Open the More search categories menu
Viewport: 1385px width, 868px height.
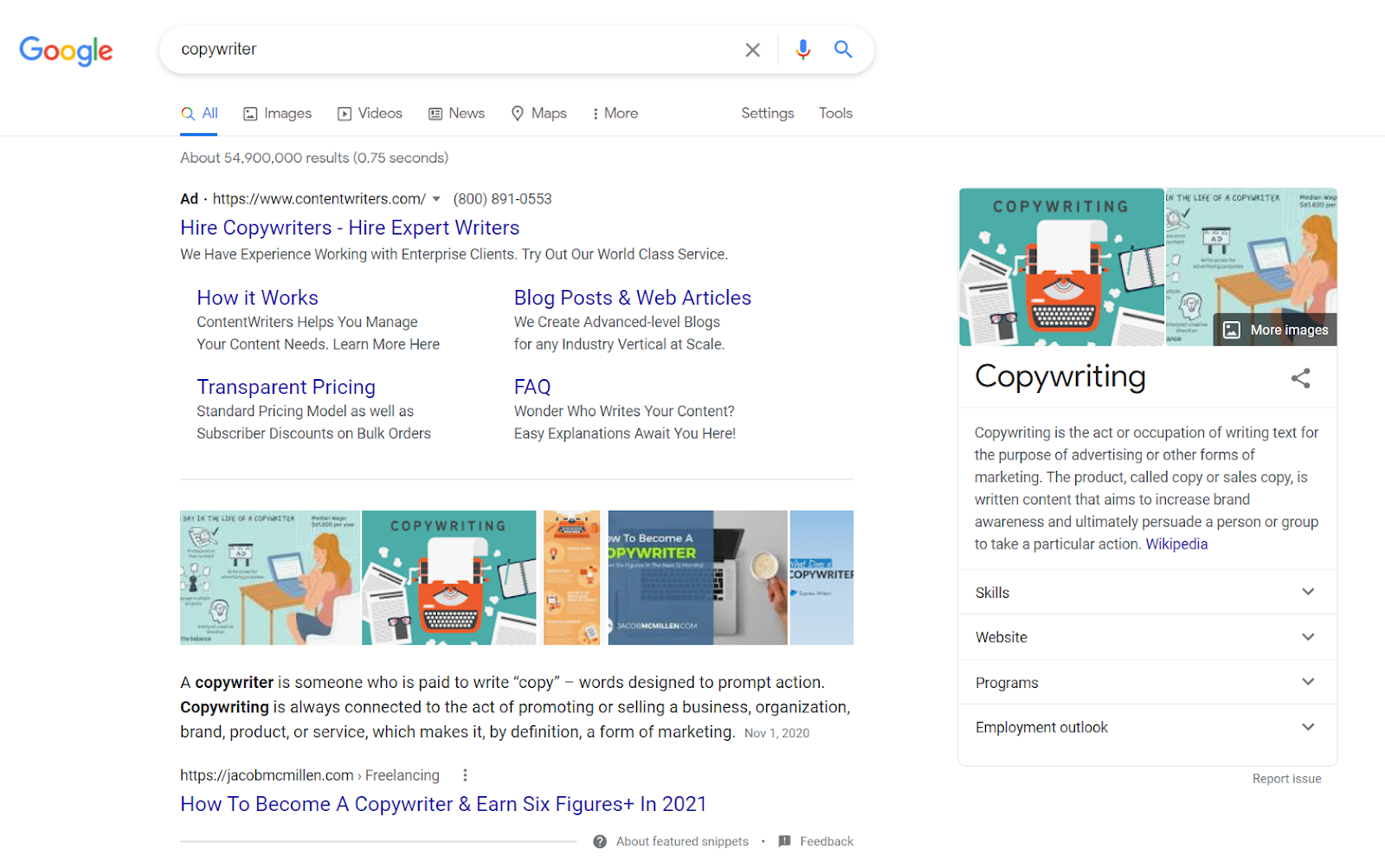click(x=615, y=113)
